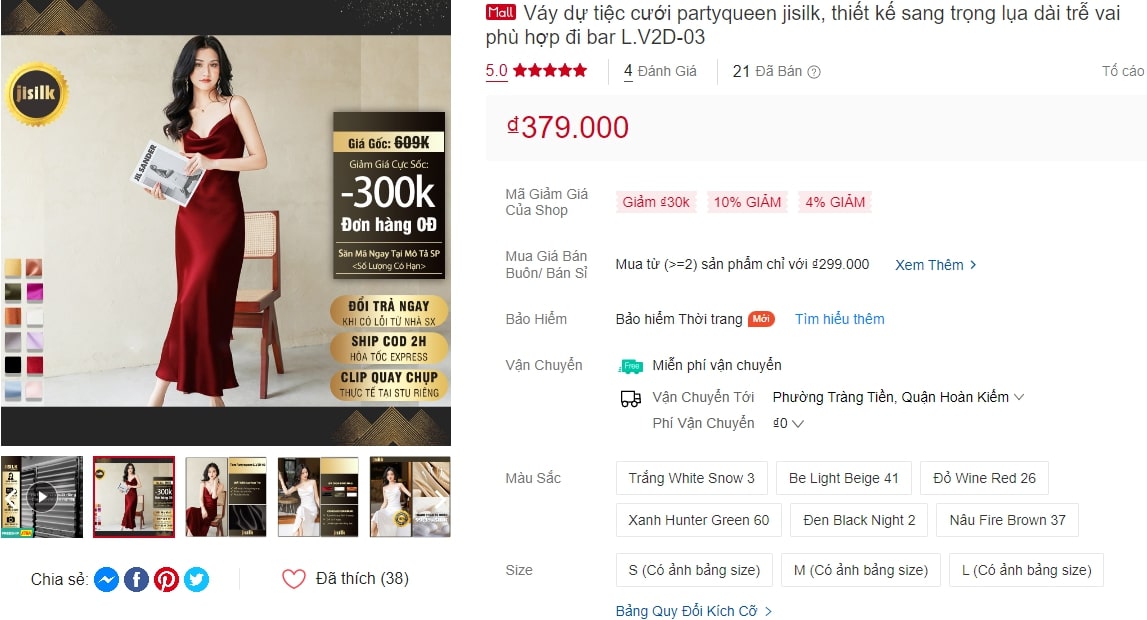Share product on Pinterest icon
The width and height of the screenshot is (1147, 620).
coord(166,579)
